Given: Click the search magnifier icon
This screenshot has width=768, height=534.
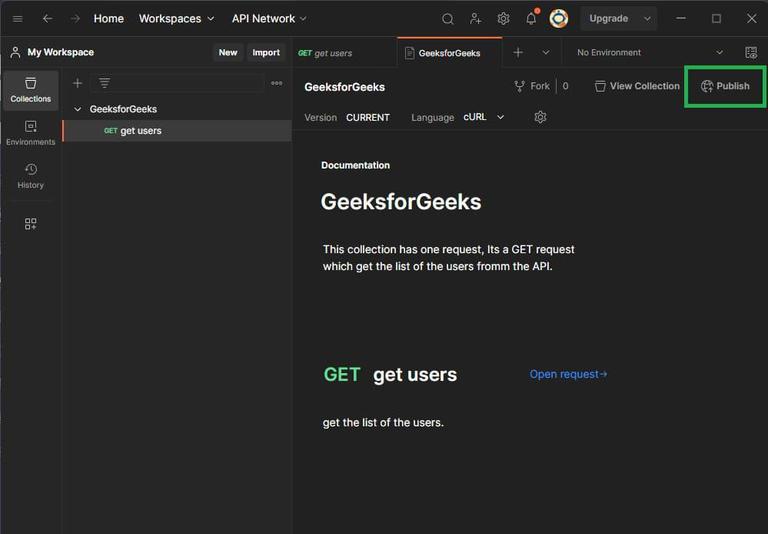Looking at the screenshot, I should (x=447, y=19).
